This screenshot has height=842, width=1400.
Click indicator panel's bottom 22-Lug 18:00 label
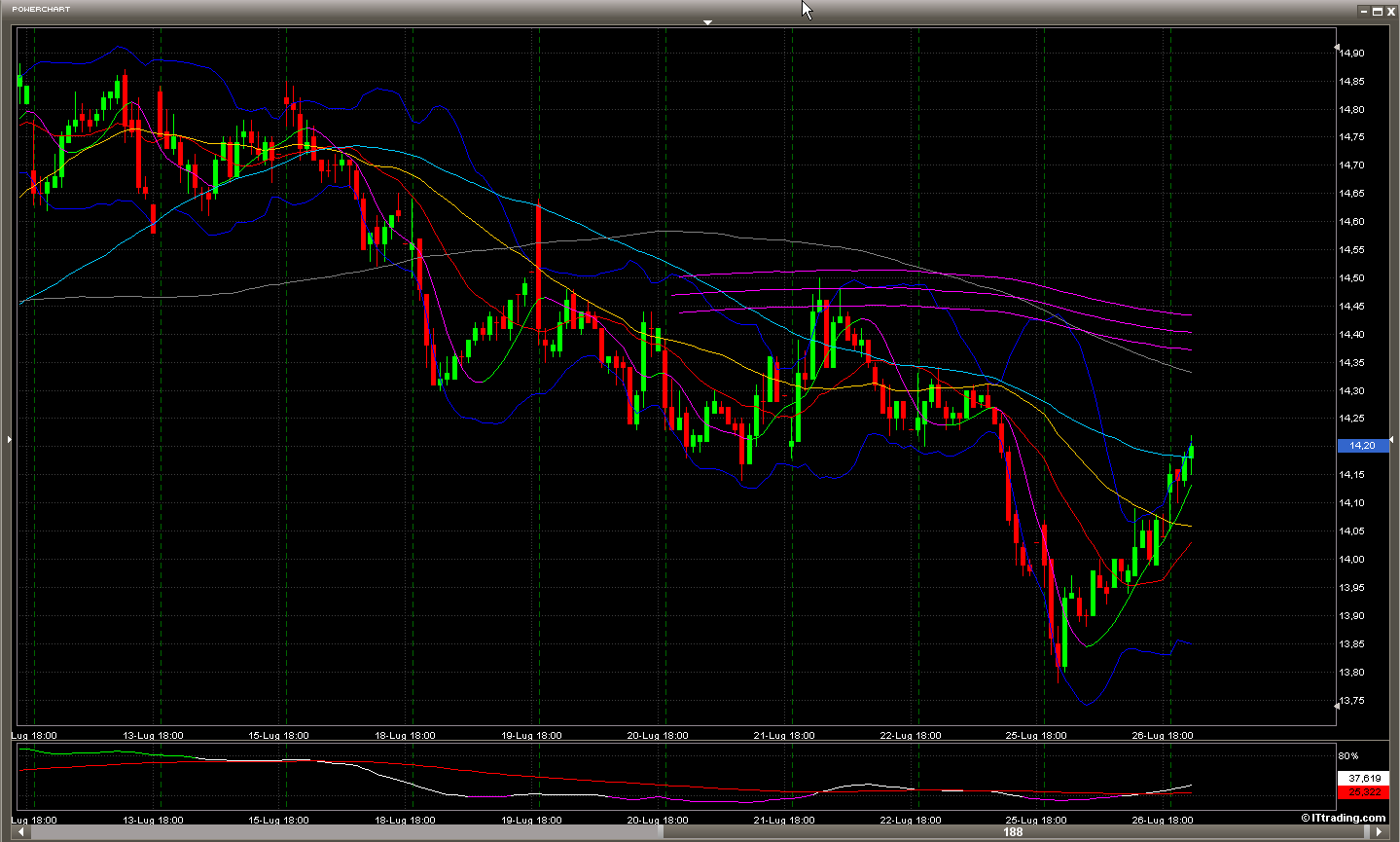pyautogui.click(x=911, y=820)
